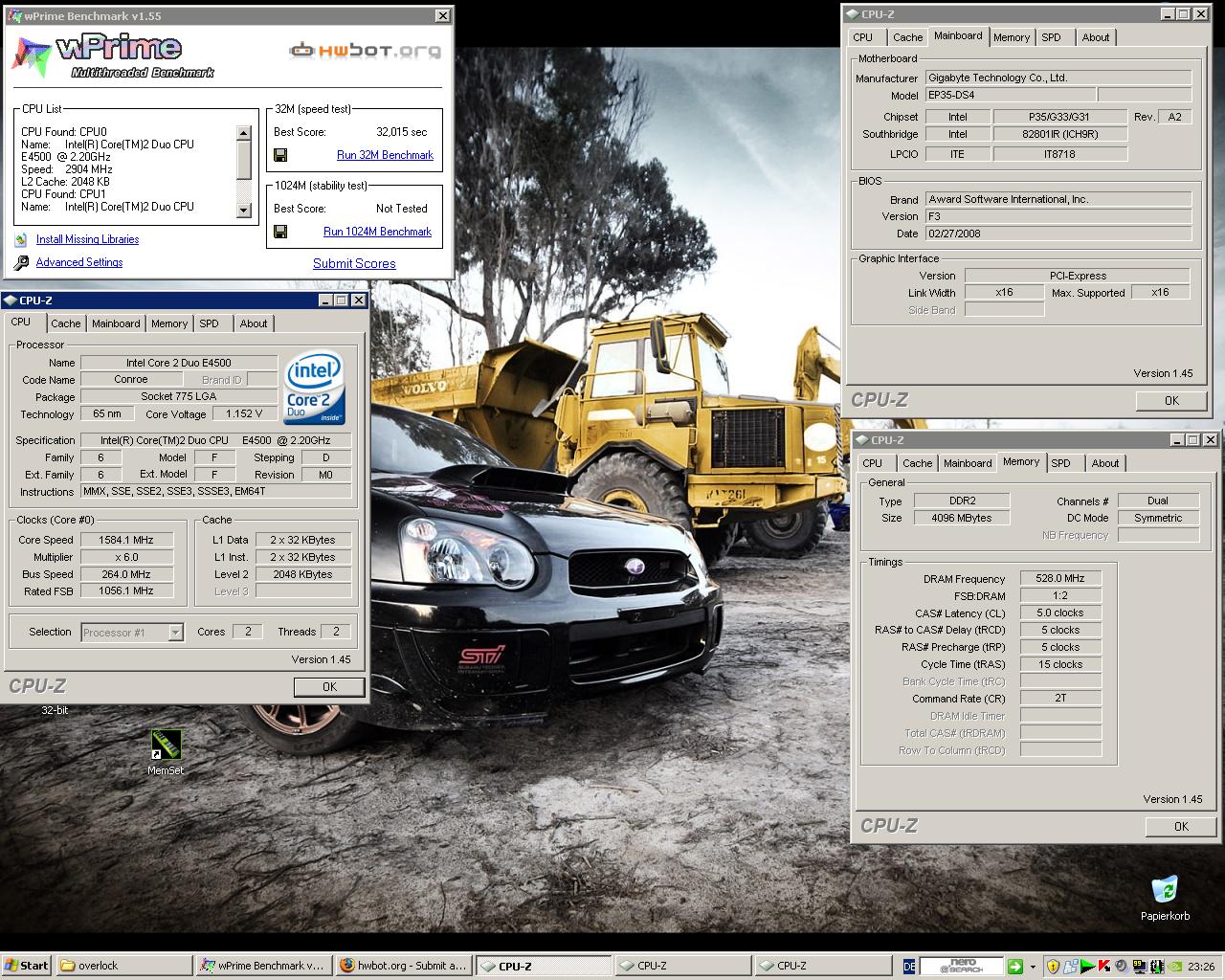1225x980 pixels.
Task: Select About tab in bottom-right CPU-Z
Action: (1105, 463)
